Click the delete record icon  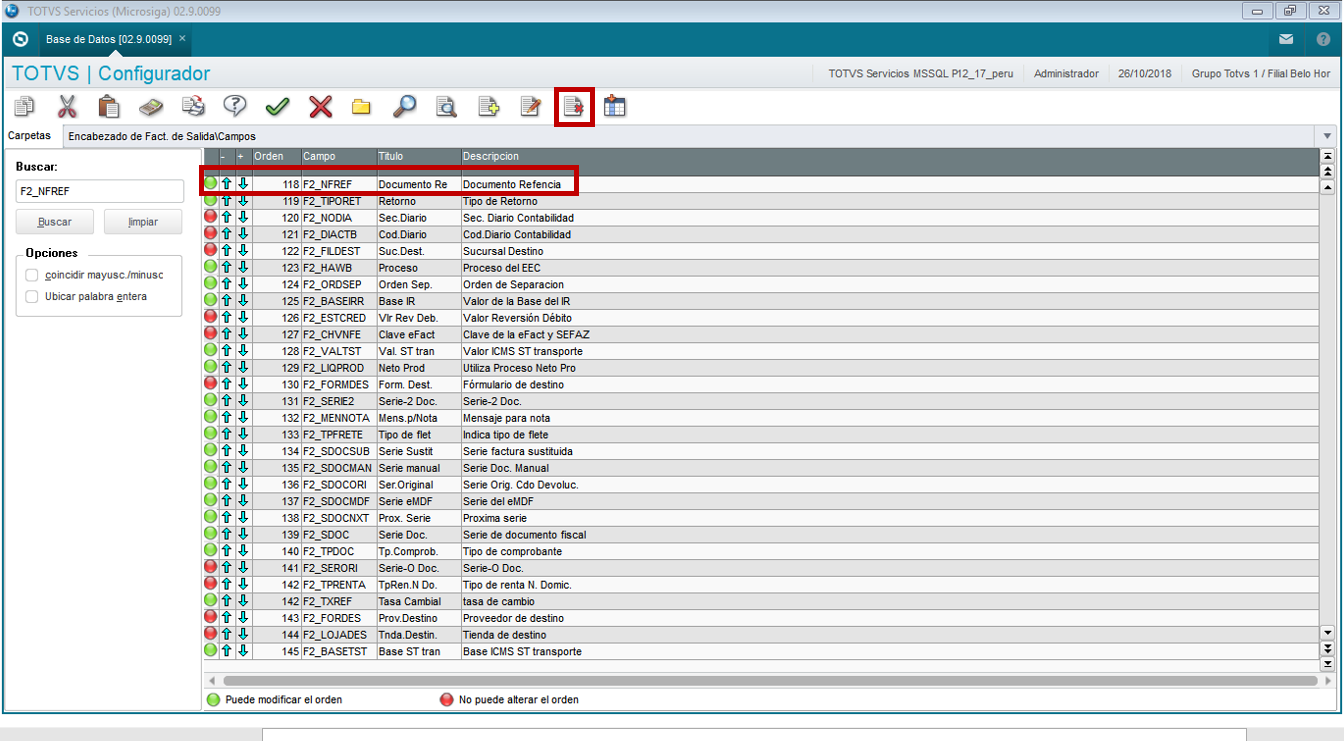tap(574, 106)
